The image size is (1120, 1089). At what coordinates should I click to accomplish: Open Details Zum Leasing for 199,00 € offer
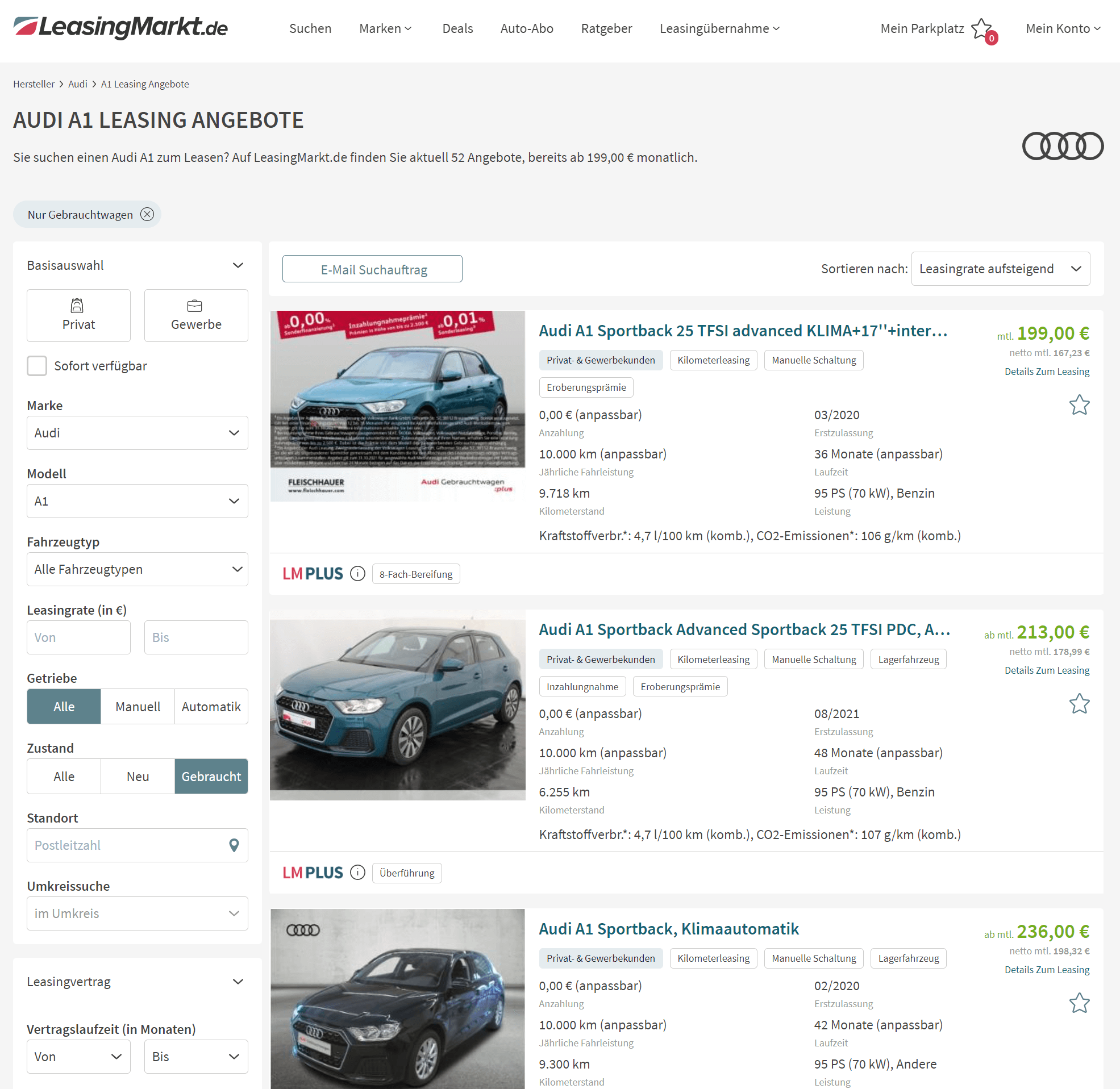coord(1047,372)
